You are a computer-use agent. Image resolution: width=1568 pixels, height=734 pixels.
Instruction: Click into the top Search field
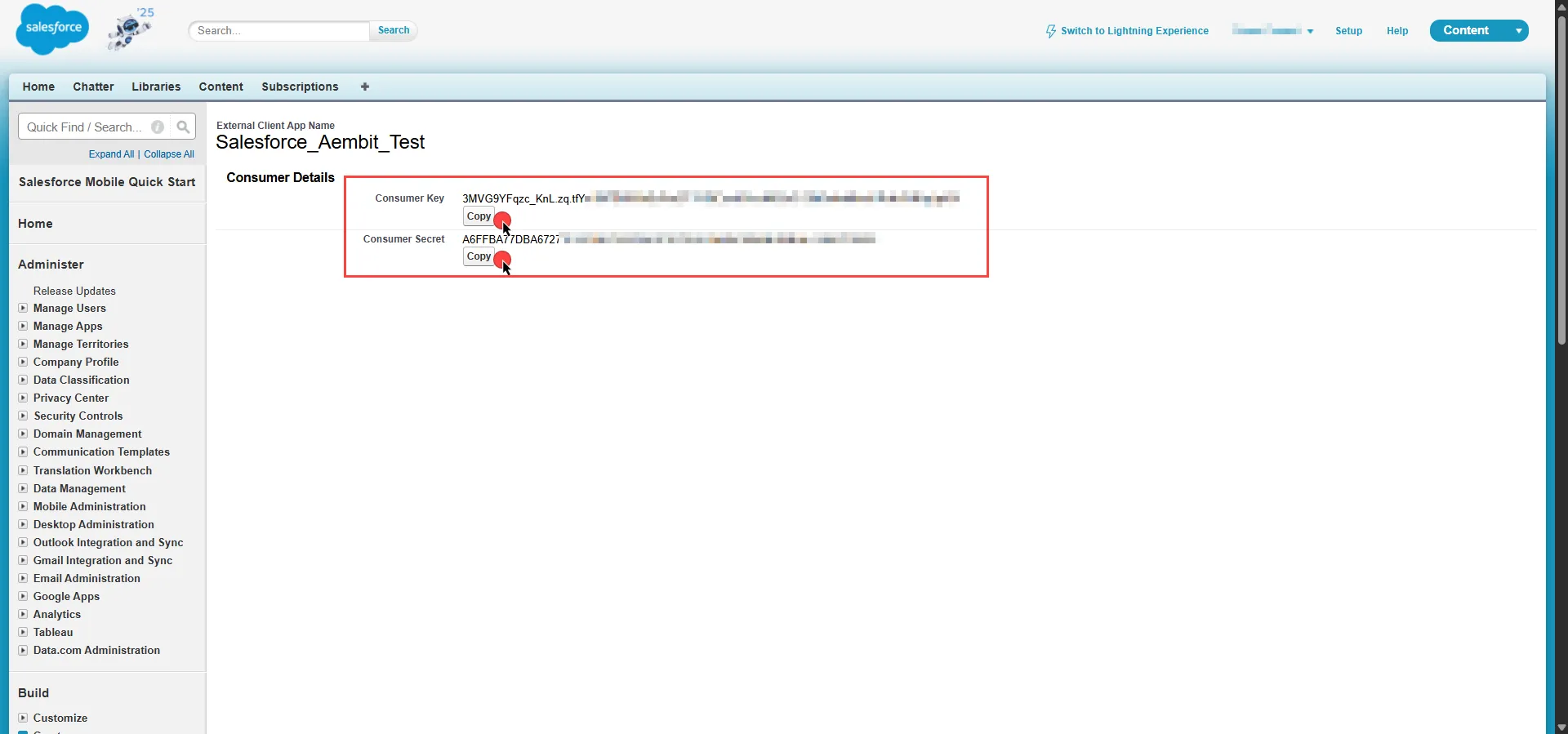coord(278,31)
